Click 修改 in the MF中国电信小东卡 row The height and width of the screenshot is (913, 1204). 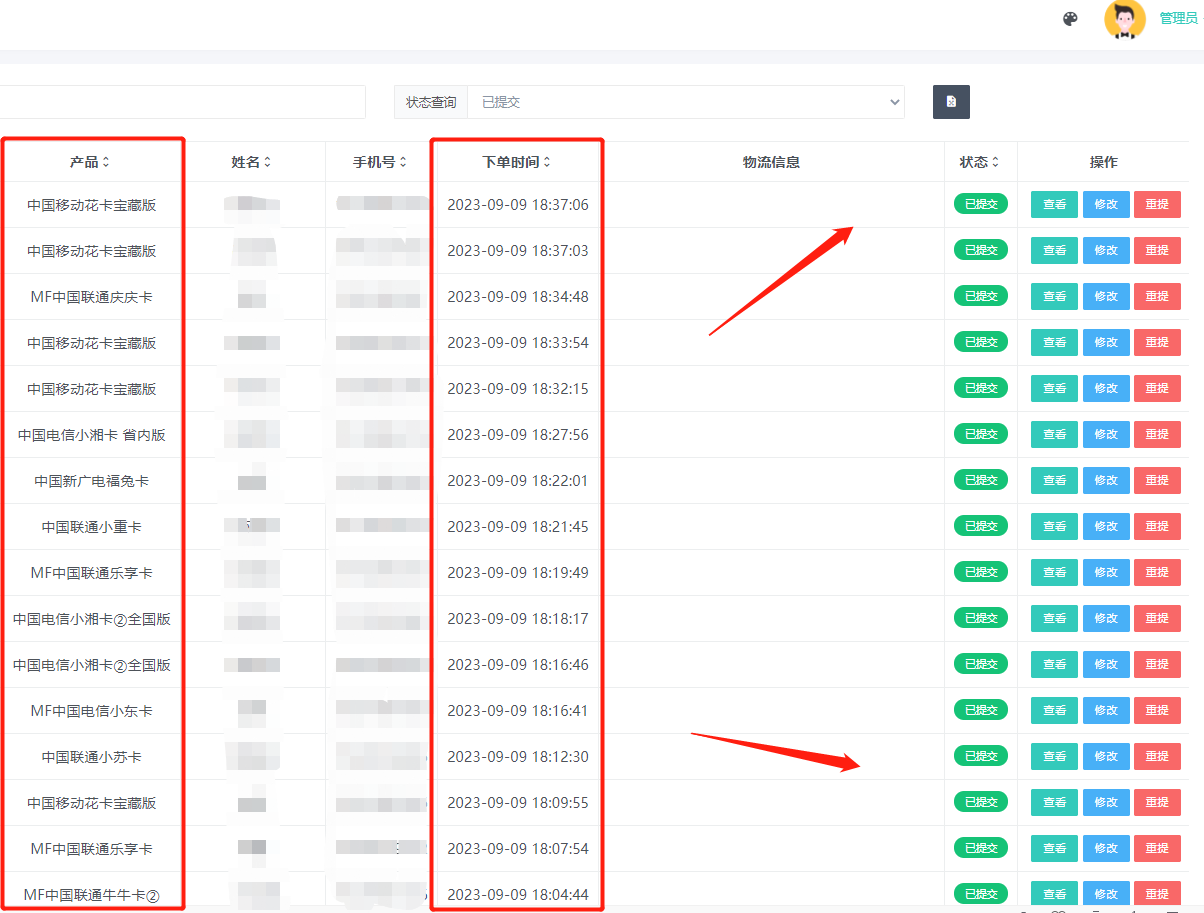click(x=1106, y=711)
